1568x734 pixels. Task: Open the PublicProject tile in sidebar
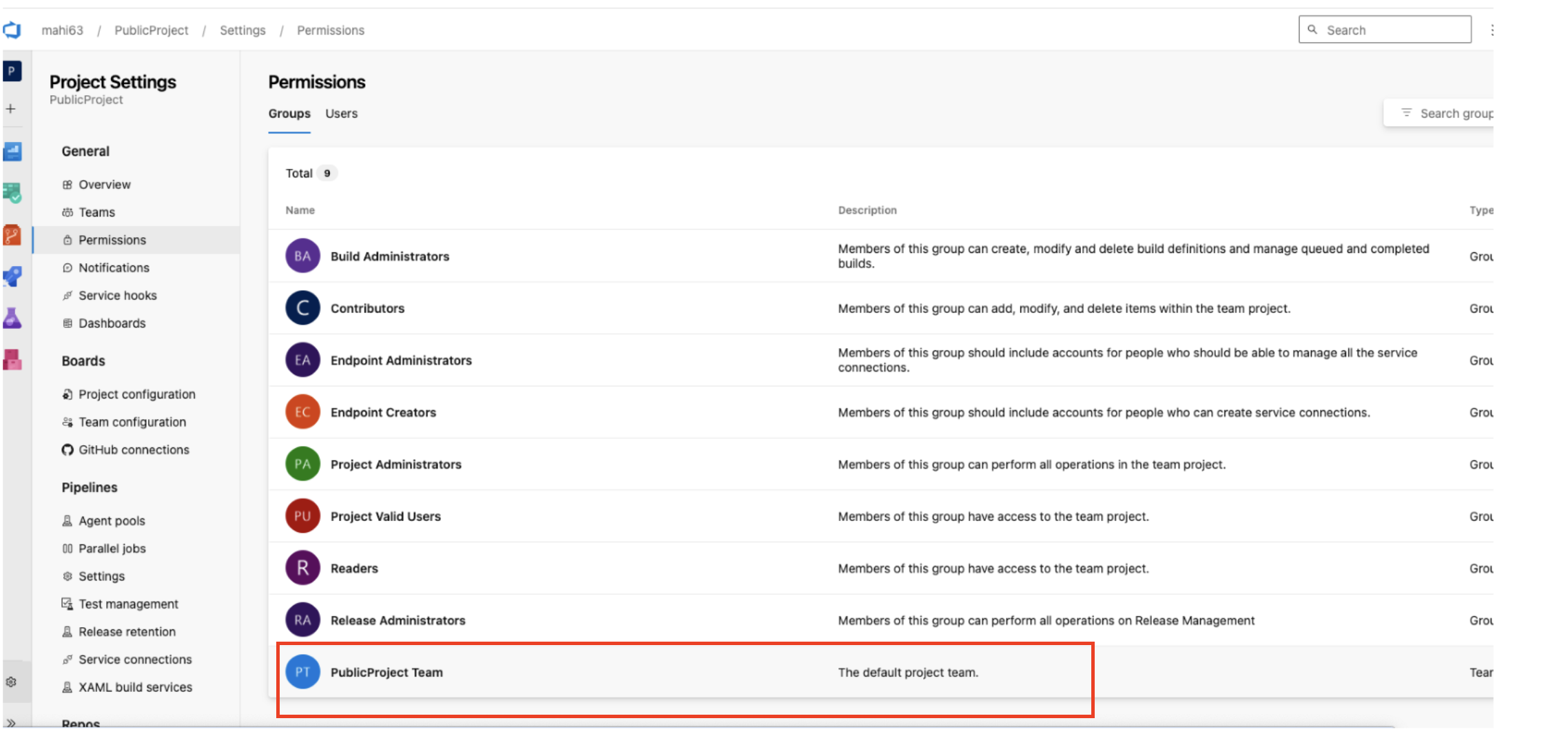12,71
